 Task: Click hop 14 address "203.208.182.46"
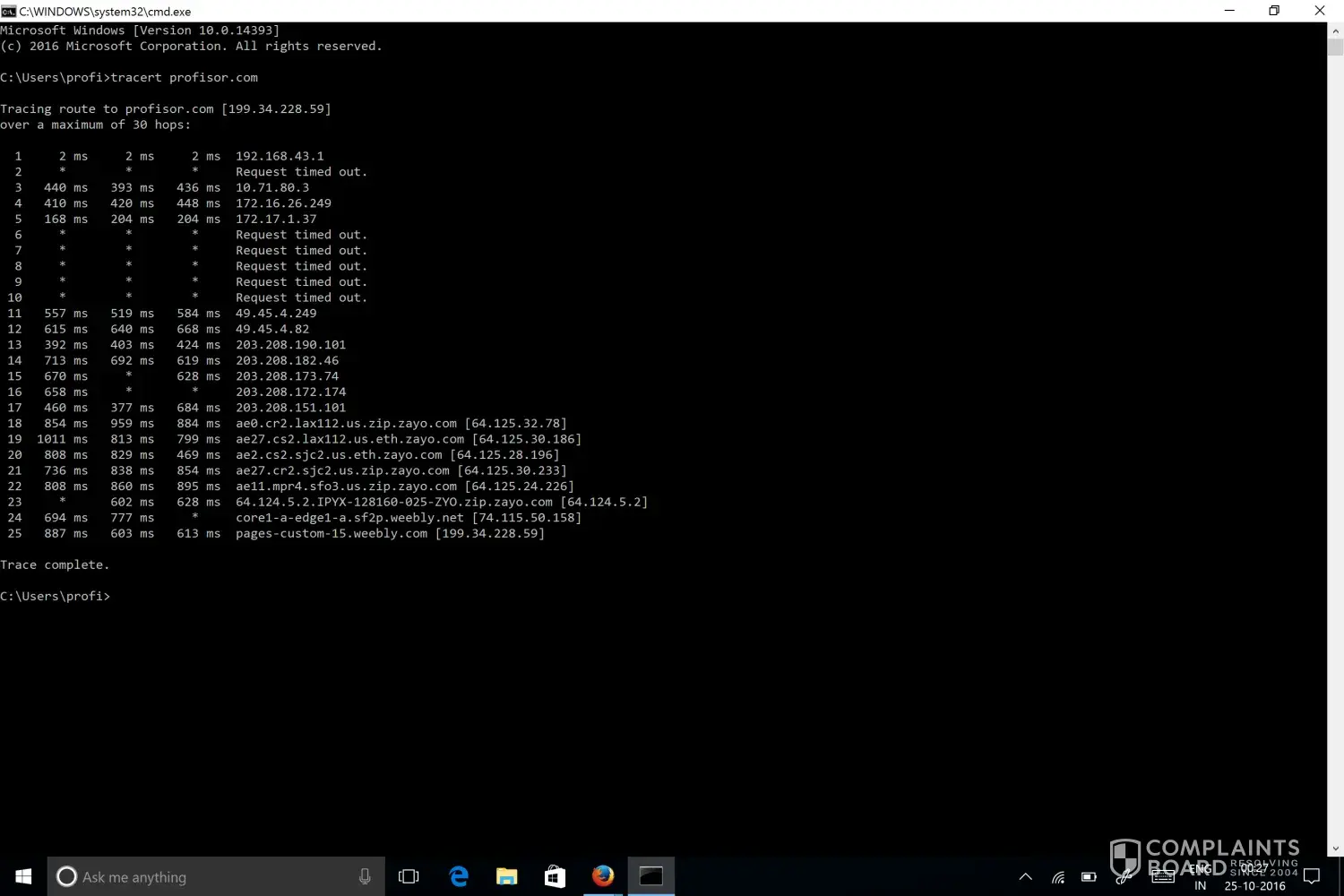pos(287,360)
